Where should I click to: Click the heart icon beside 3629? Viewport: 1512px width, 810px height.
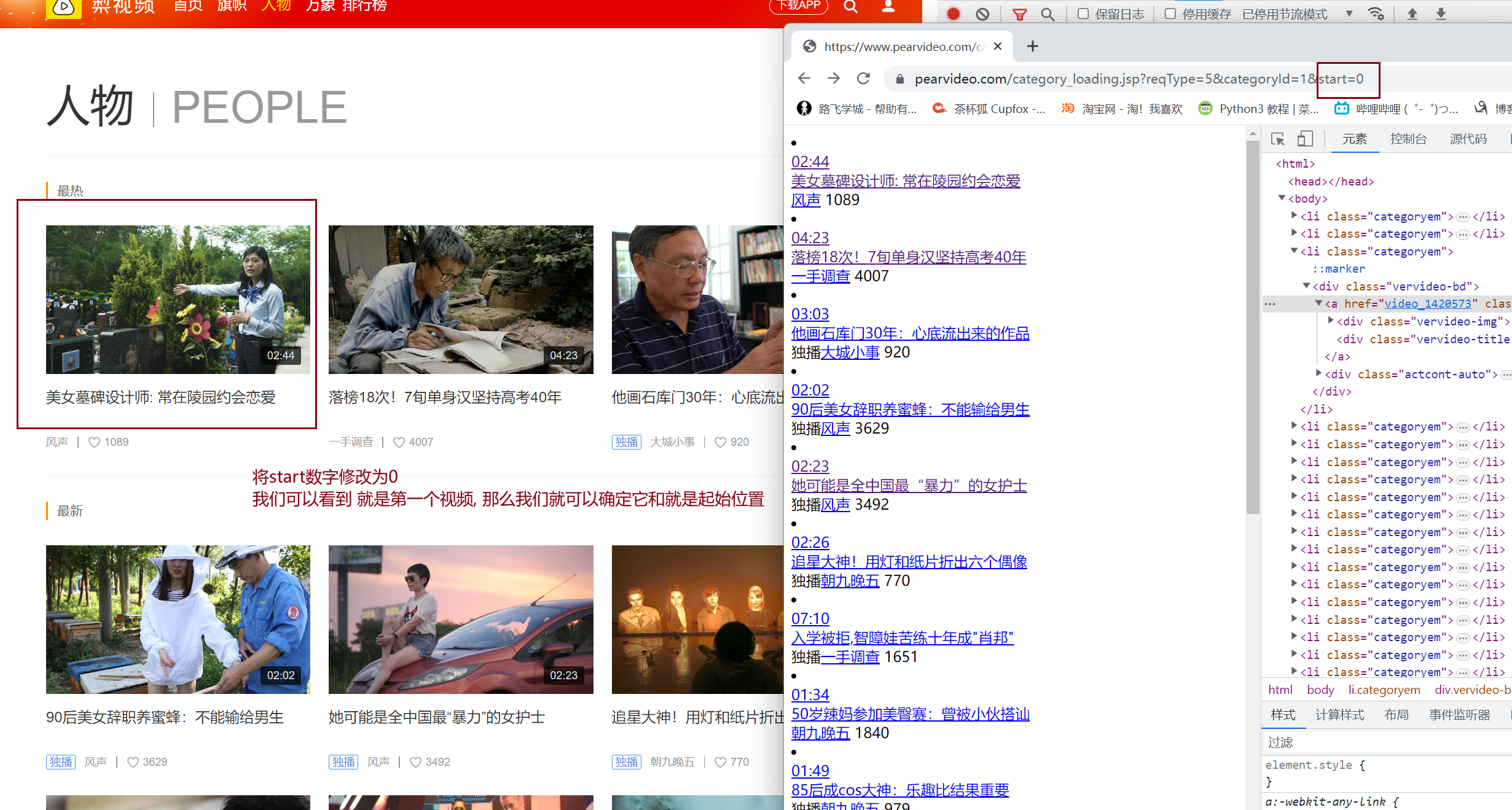pyautogui.click(x=133, y=762)
